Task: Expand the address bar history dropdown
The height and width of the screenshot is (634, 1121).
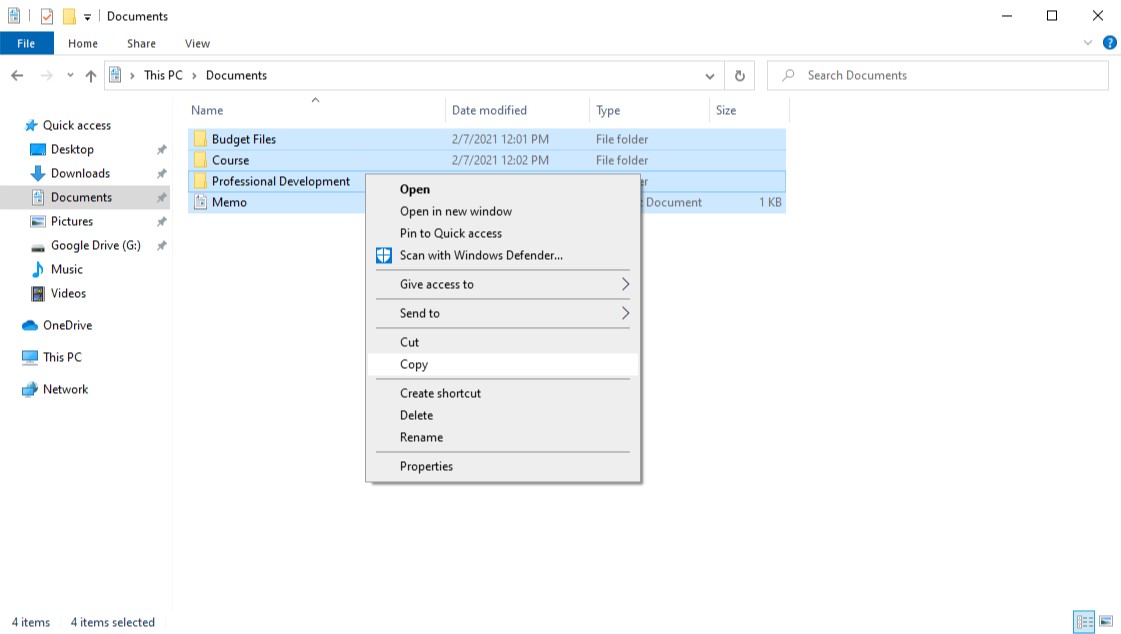Action: click(x=710, y=76)
